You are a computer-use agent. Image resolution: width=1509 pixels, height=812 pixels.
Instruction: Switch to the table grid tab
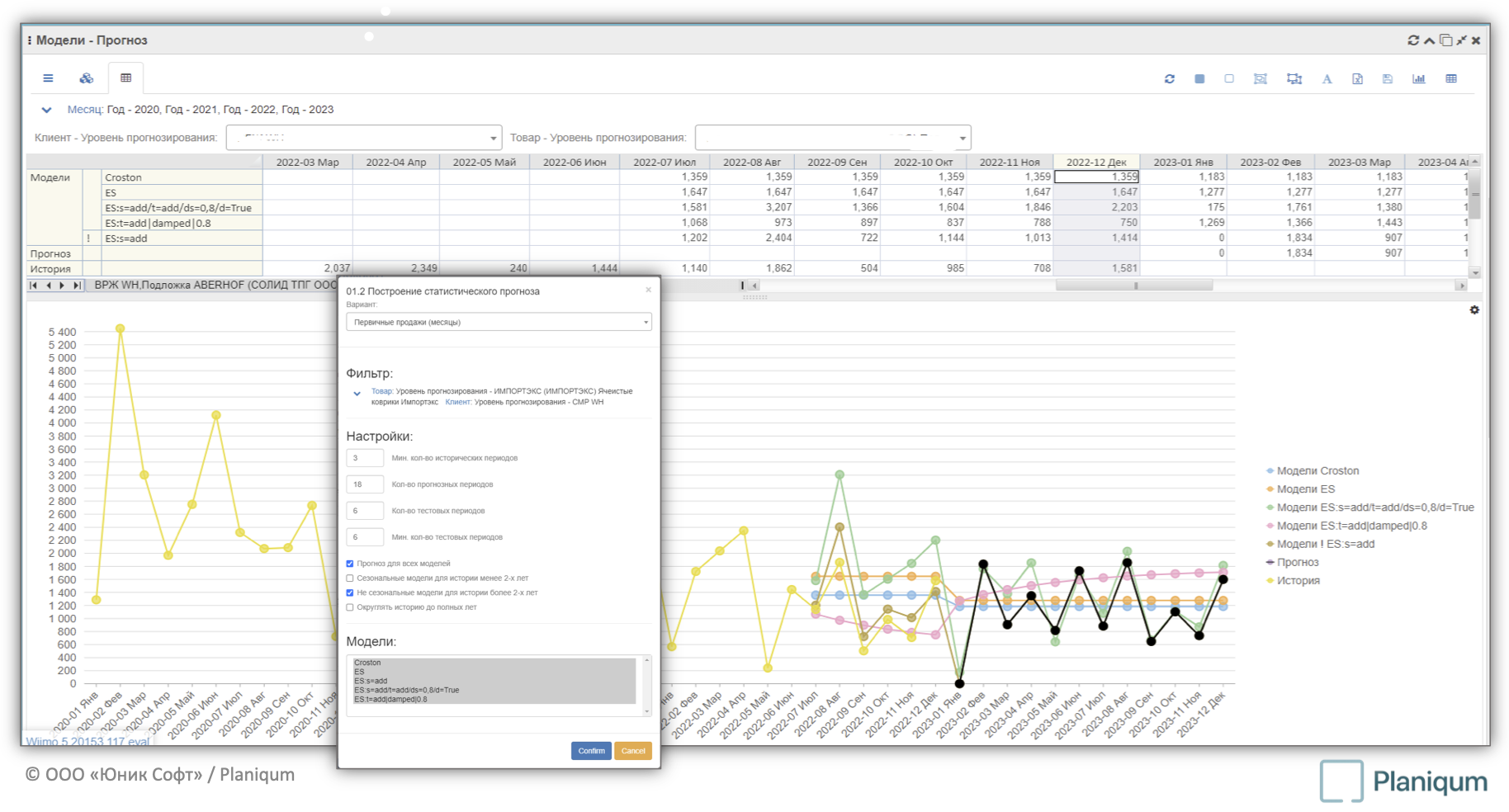pos(125,78)
